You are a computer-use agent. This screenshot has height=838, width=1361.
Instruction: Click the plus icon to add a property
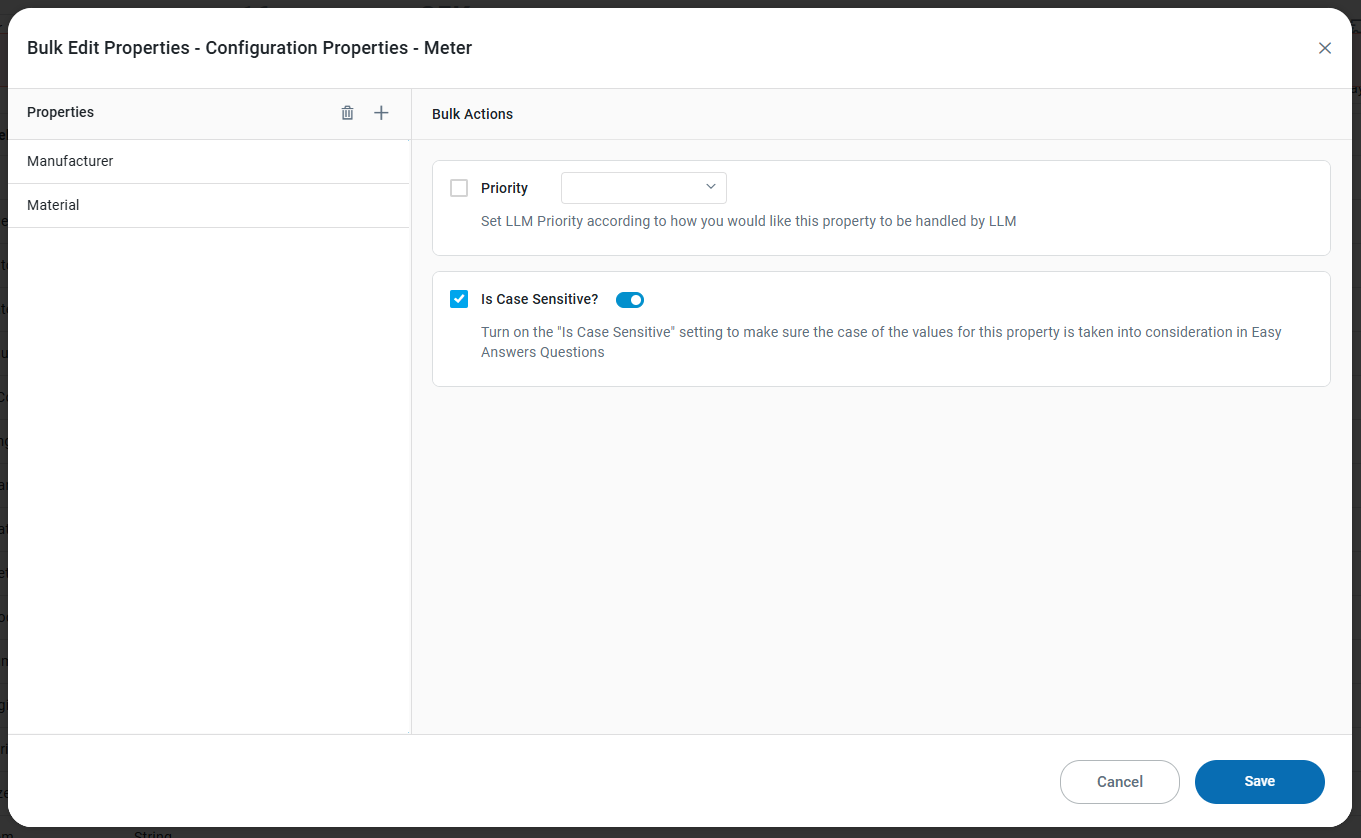[381, 113]
